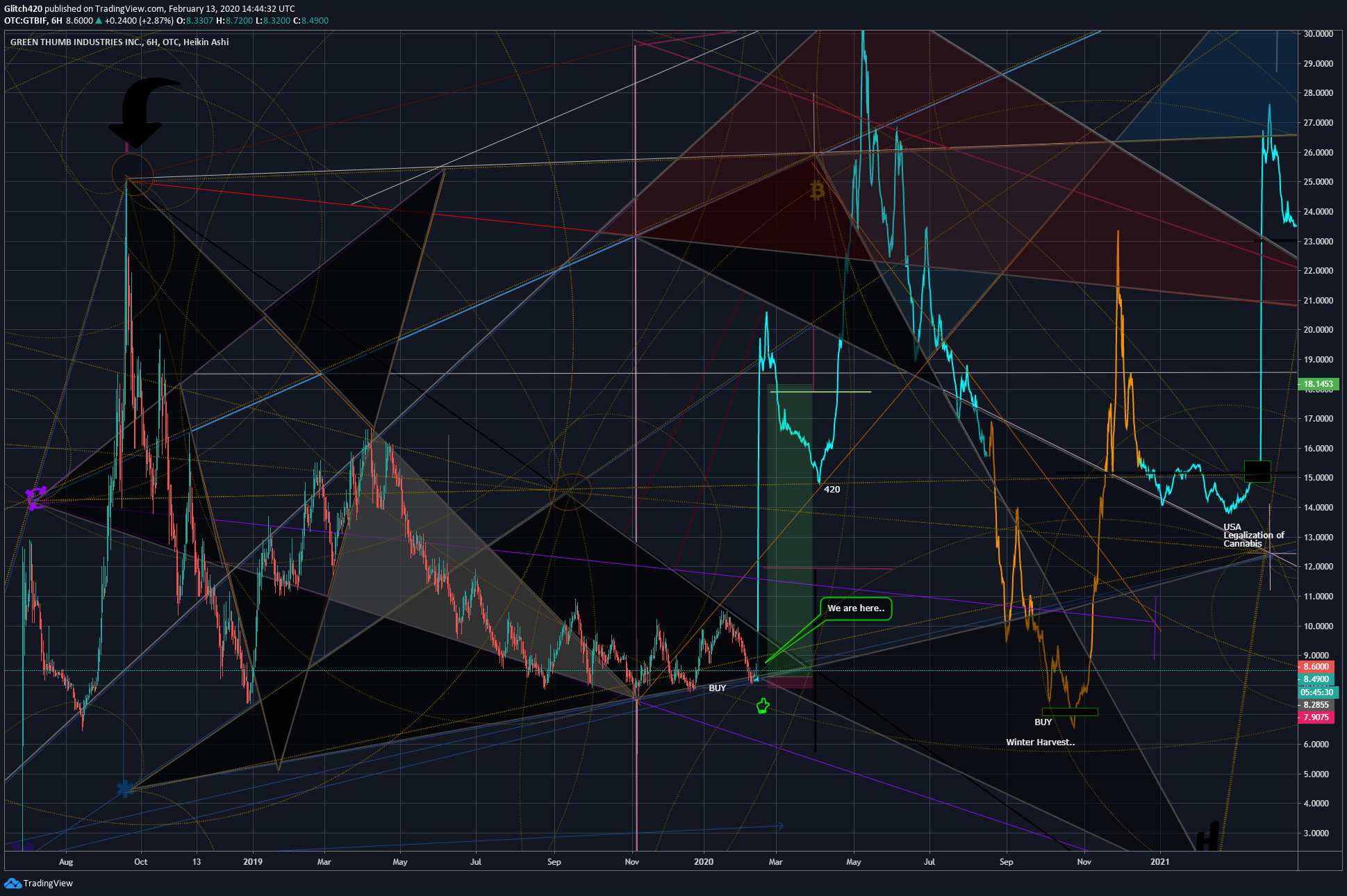Select the Aug label on time axis
Viewport: 1347px width, 896px height.
[66, 862]
